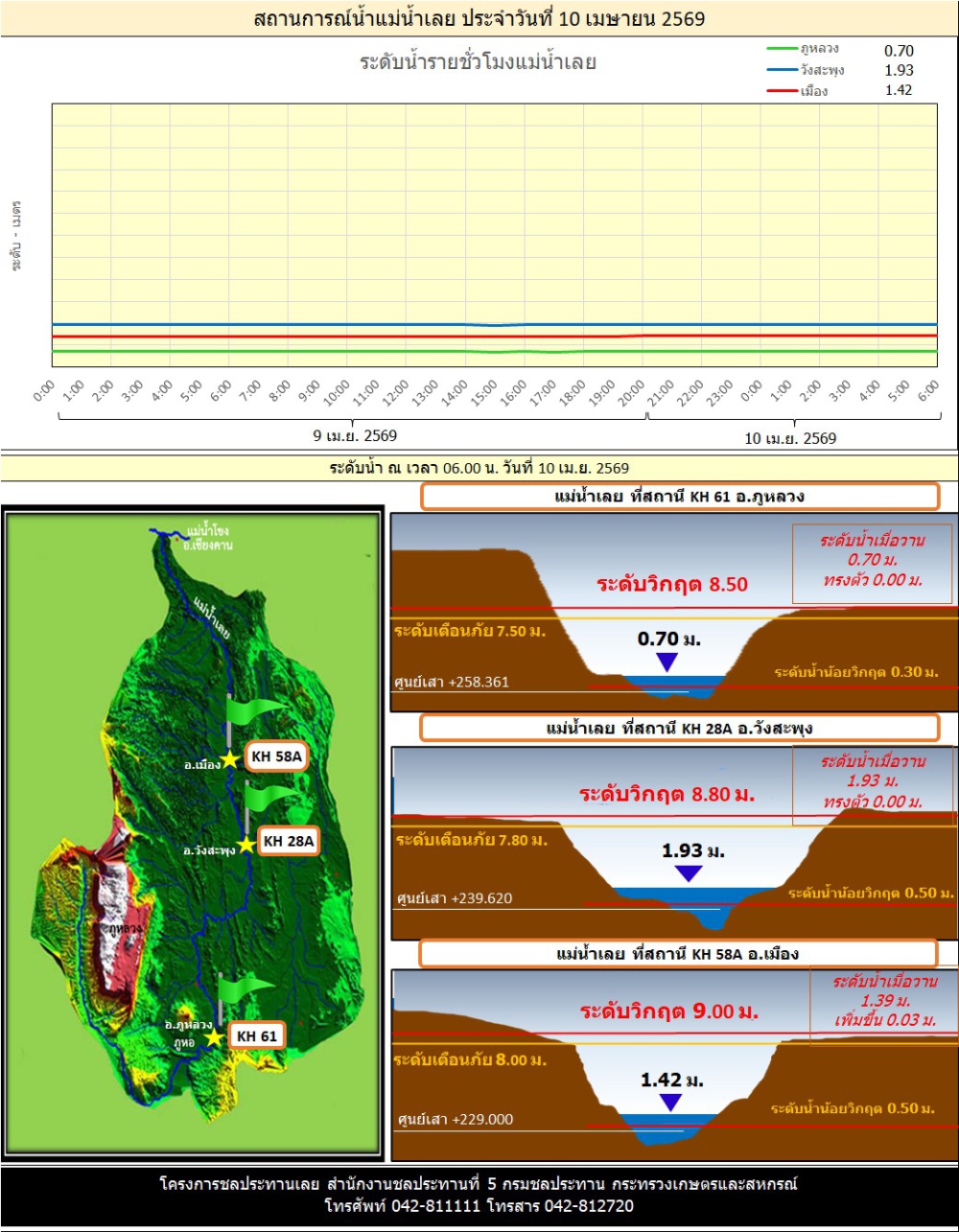Image resolution: width=959 pixels, height=1232 pixels.
Task: Select the green flag above KH 58A
Action: point(254,708)
